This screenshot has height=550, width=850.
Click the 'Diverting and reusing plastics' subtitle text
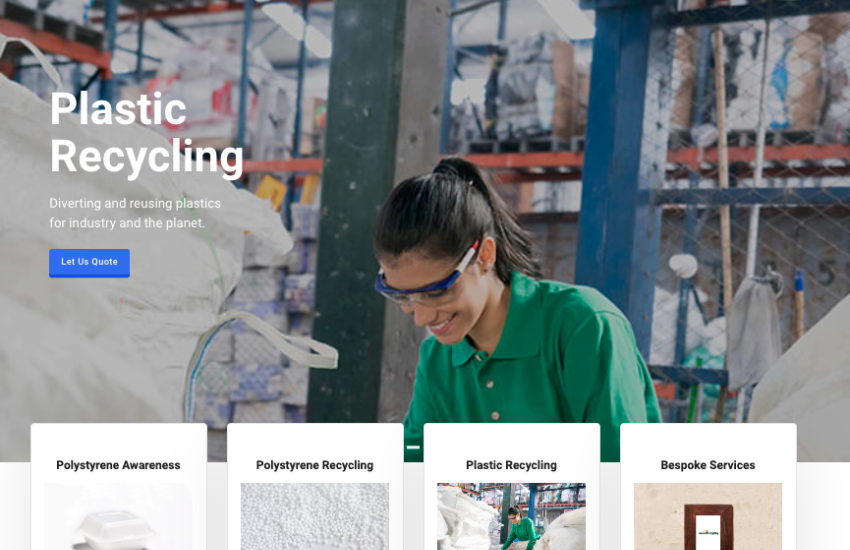click(135, 203)
